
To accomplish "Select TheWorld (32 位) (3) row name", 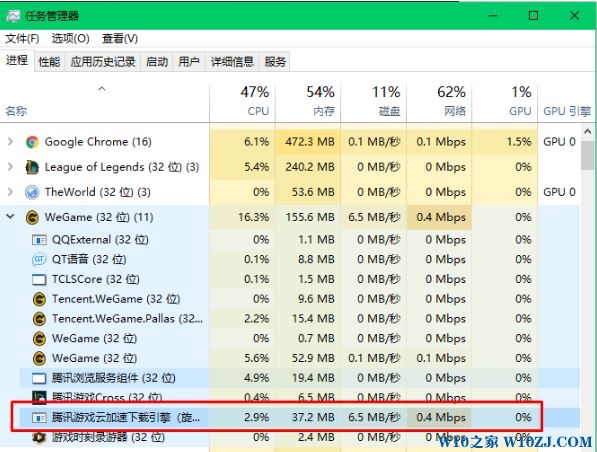I will [x=97, y=192].
